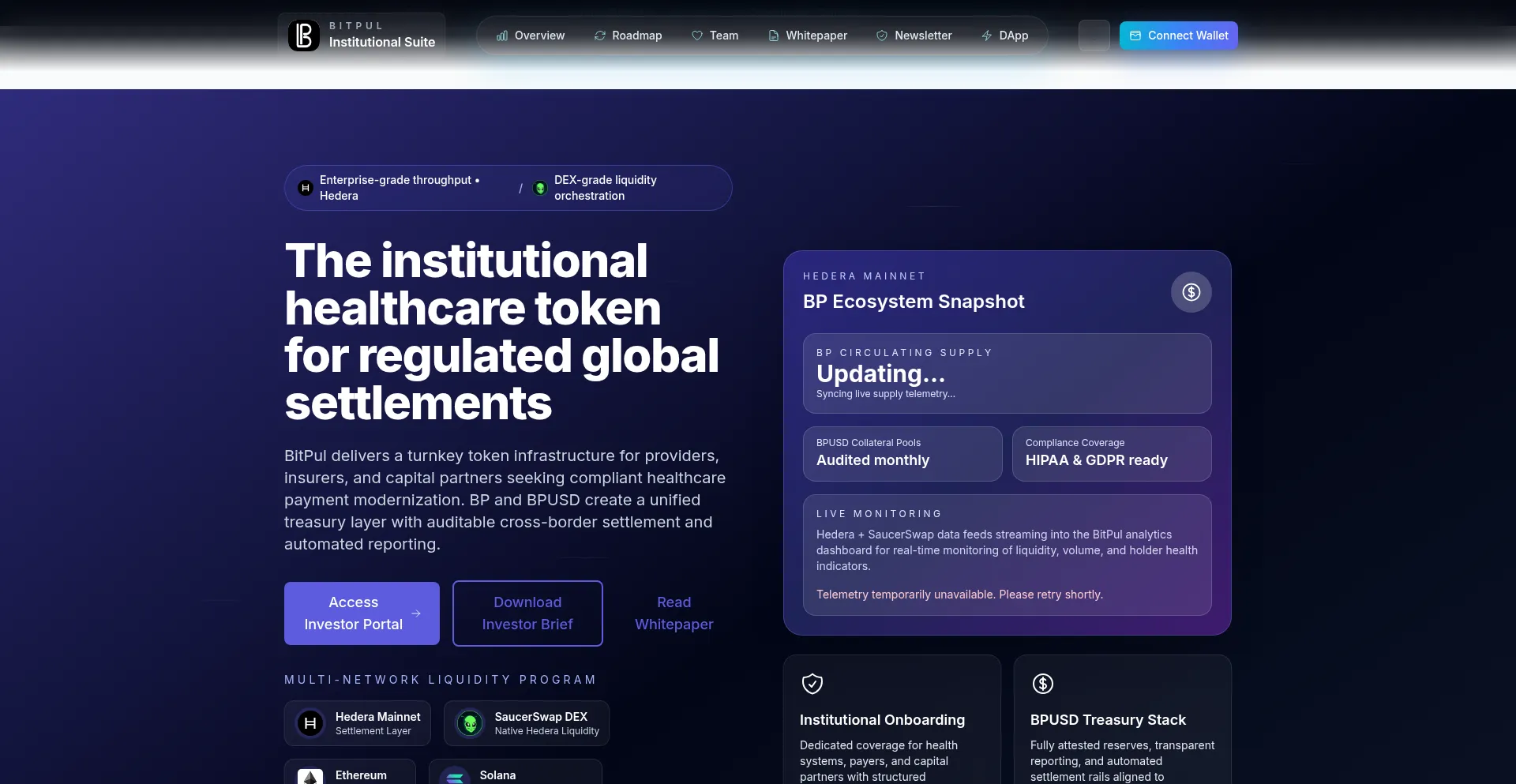
Task: Click Download Investor Brief button
Action: pos(527,613)
